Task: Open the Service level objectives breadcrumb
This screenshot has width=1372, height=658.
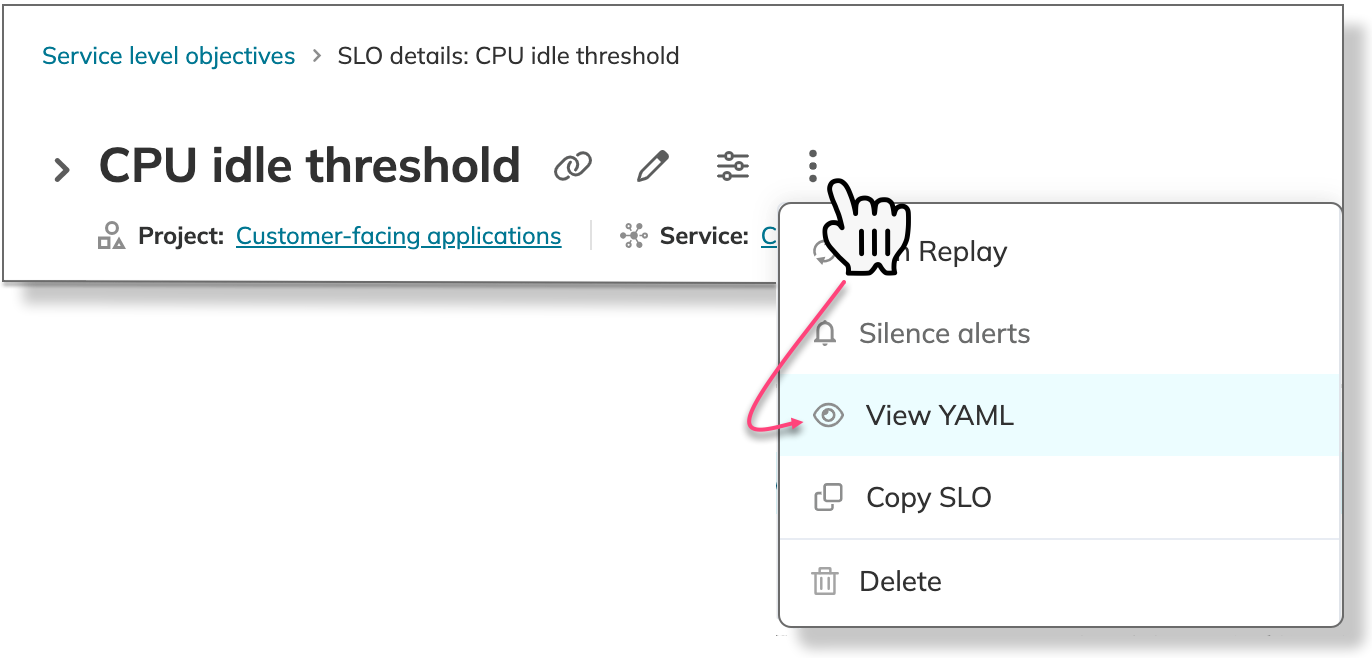Action: point(168,56)
